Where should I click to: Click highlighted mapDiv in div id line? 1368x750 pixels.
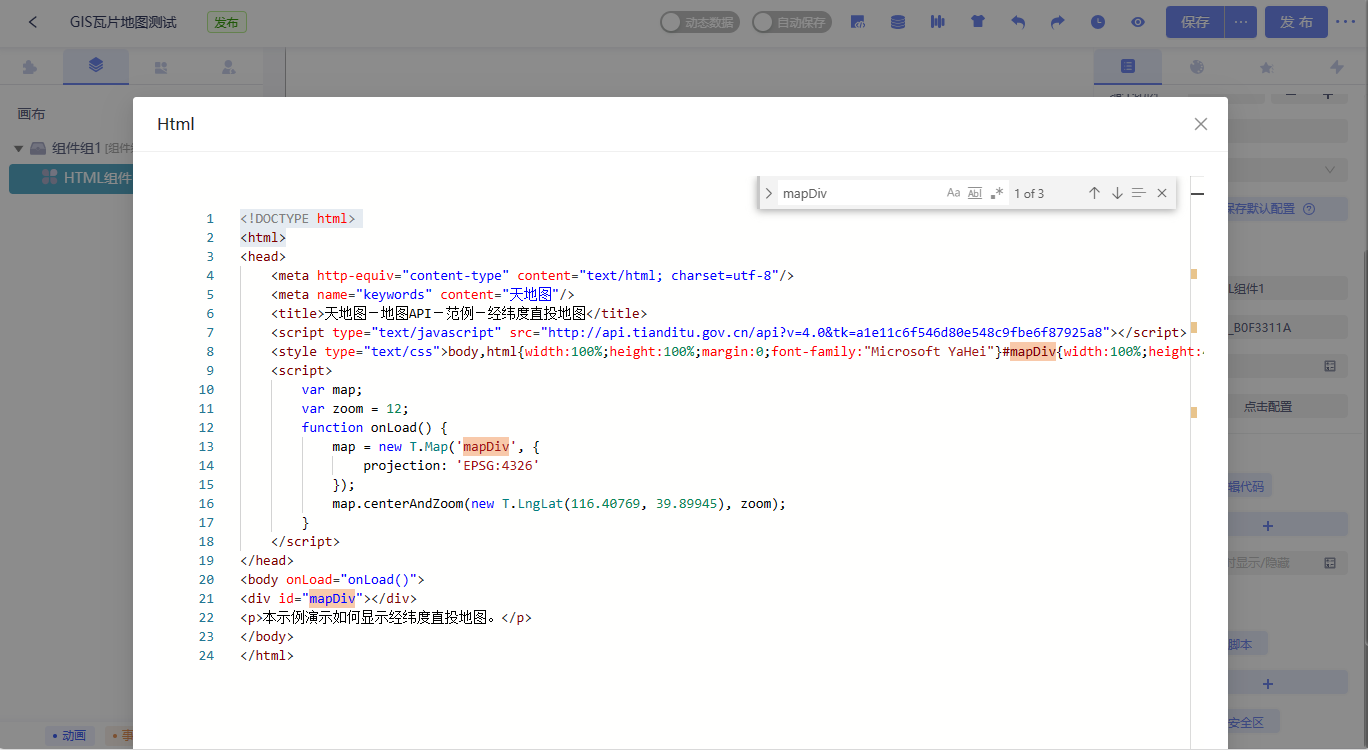click(x=332, y=598)
